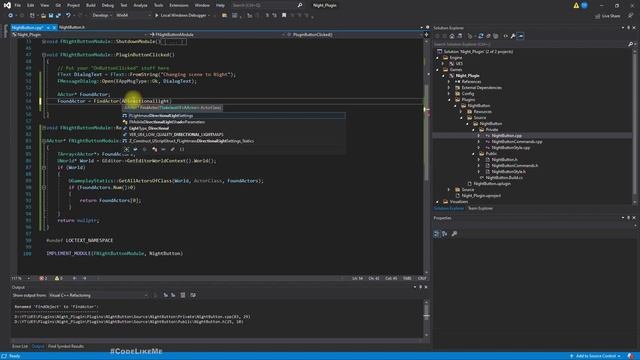Select the FMobileDirectionalLightShaderParameters suggestion

[x=233, y=122]
